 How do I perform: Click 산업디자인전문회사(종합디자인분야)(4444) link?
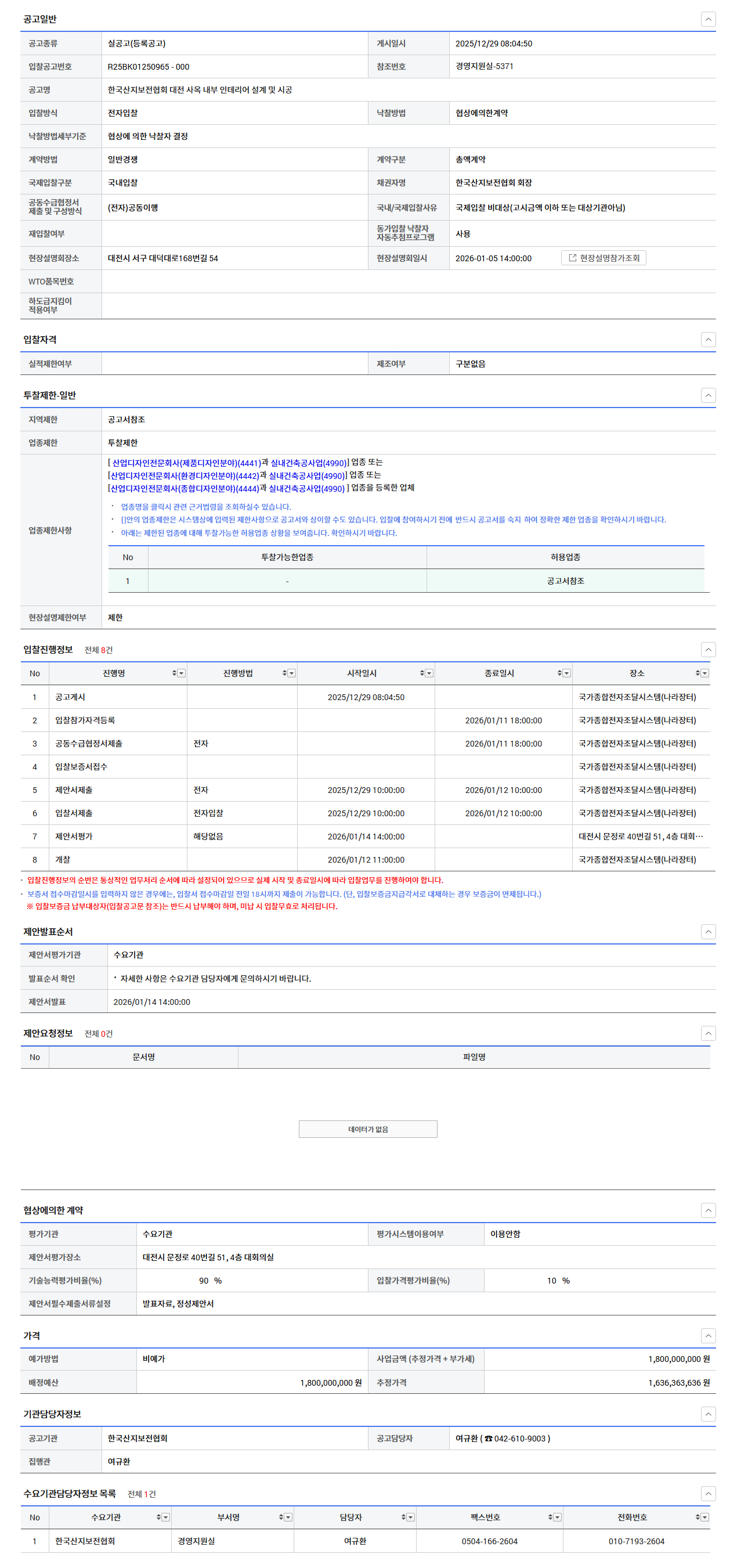click(x=185, y=488)
